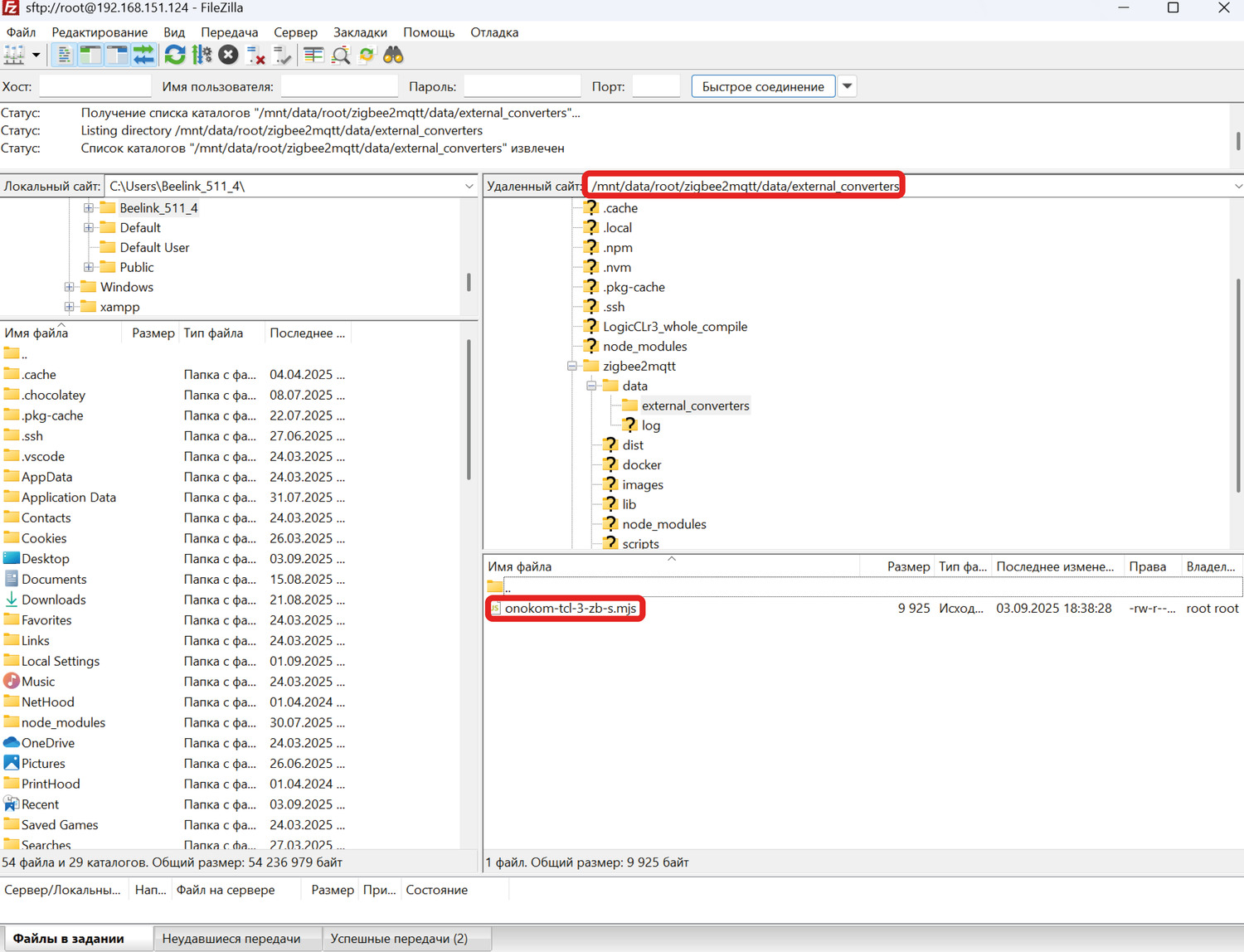Toggle the message log display

coord(64,56)
